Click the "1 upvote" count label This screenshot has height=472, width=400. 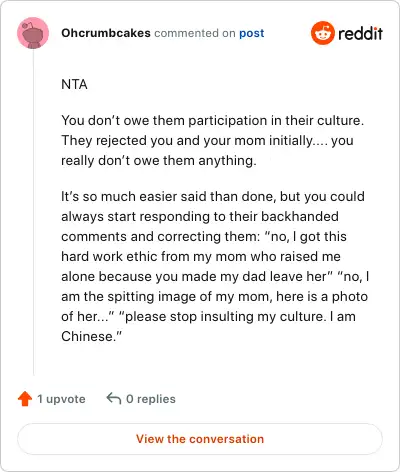pos(61,399)
